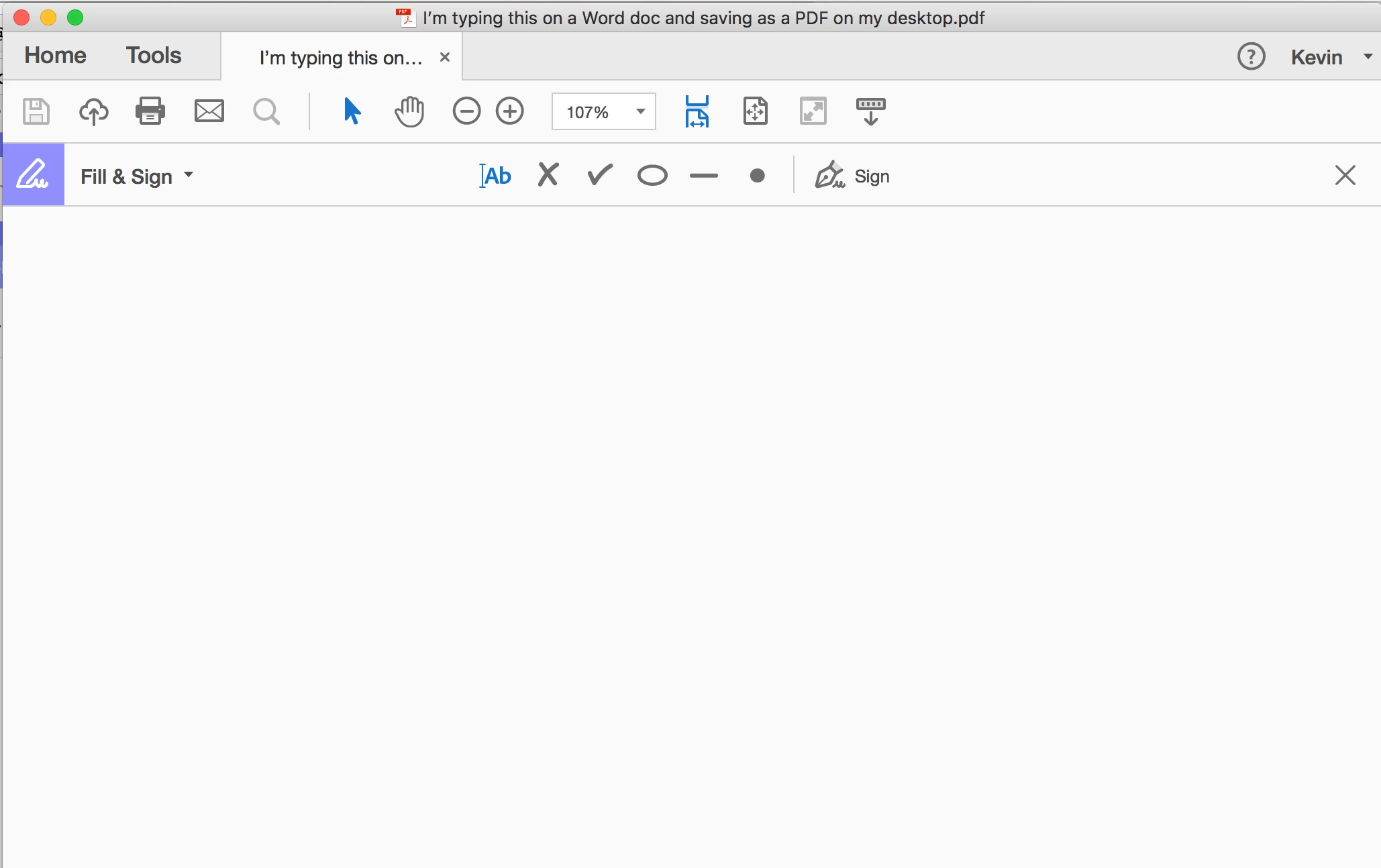
Task: Select the Hand pan tool
Action: (x=409, y=111)
